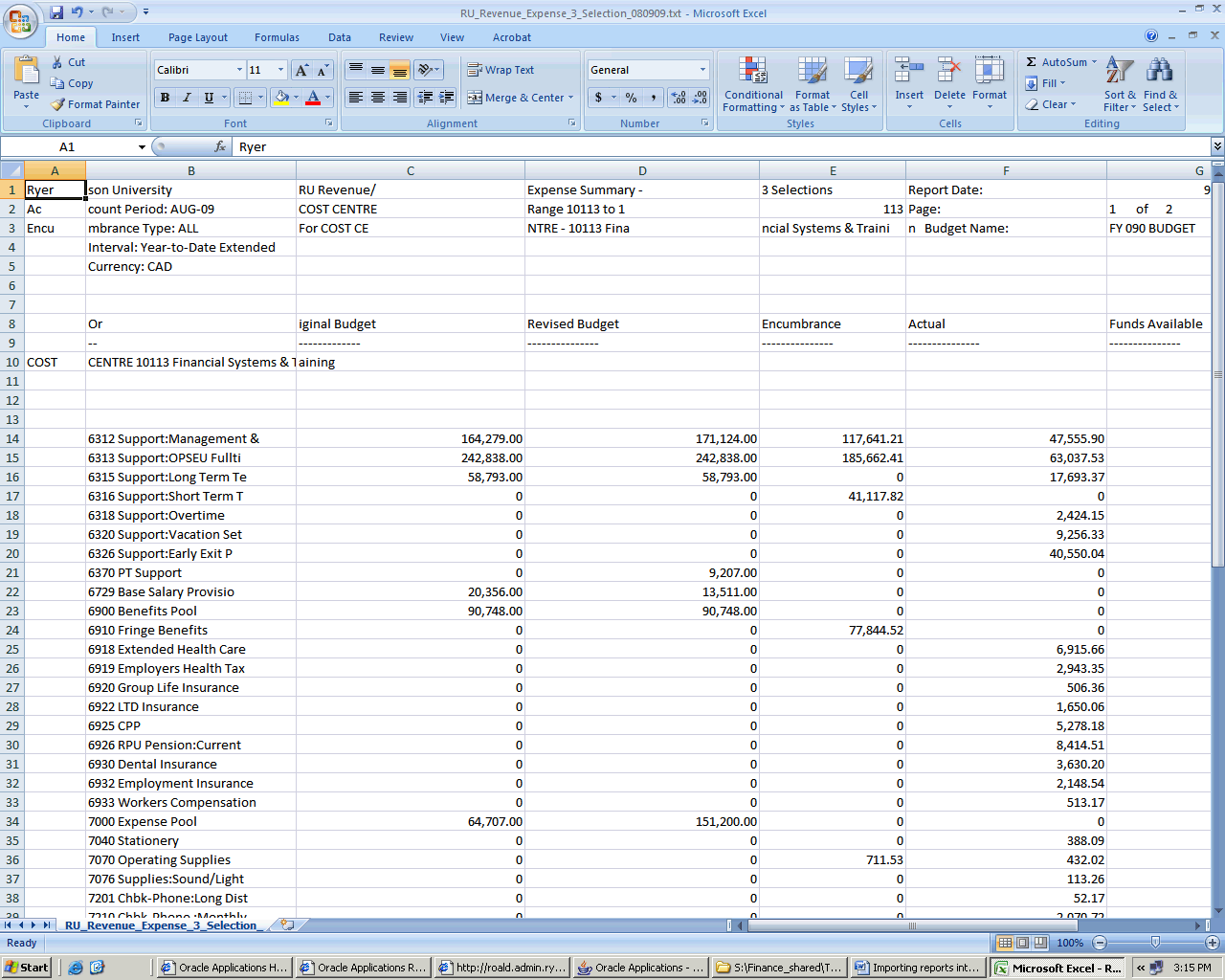Click the font color red swatch button
This screenshot has width=1225, height=980.
(x=312, y=98)
